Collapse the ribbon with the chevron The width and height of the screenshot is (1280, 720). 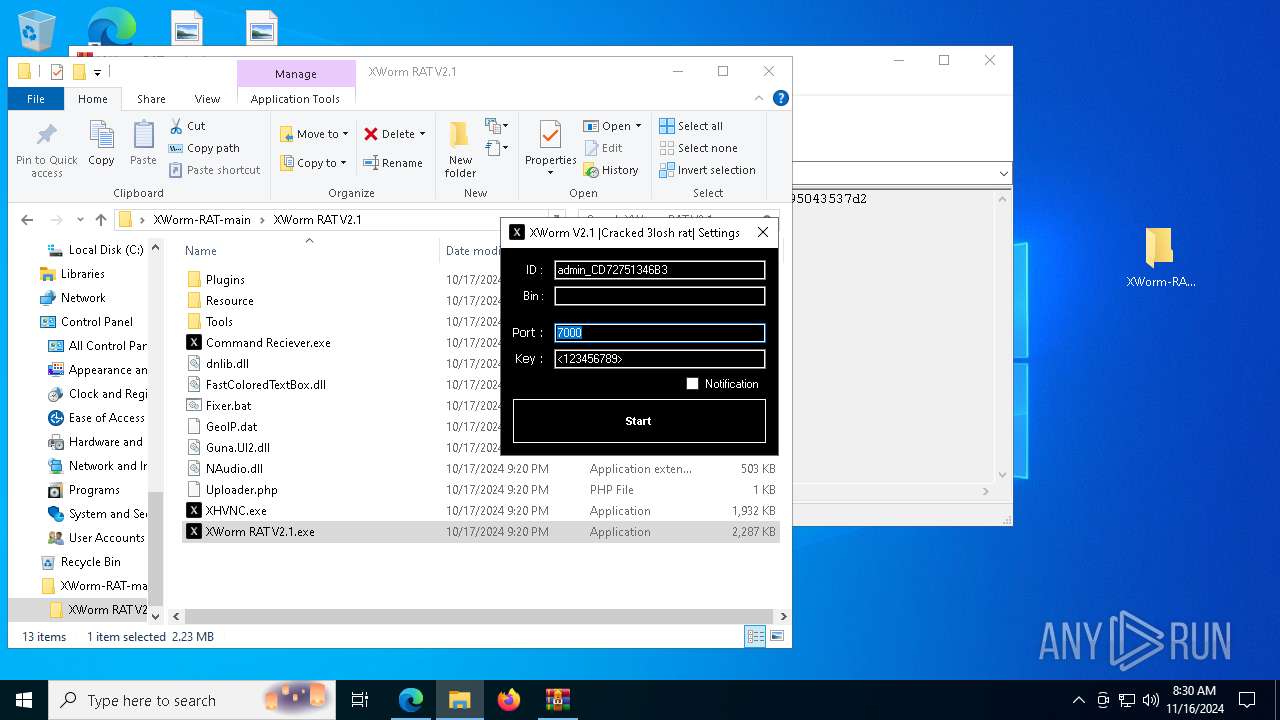(760, 98)
